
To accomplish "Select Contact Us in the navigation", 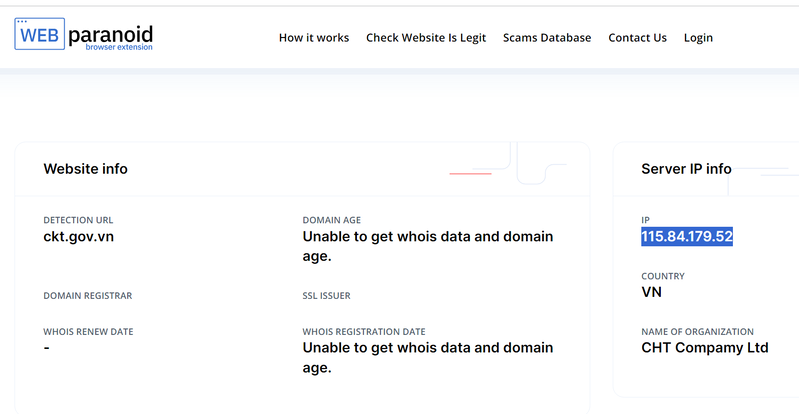I will click(637, 38).
